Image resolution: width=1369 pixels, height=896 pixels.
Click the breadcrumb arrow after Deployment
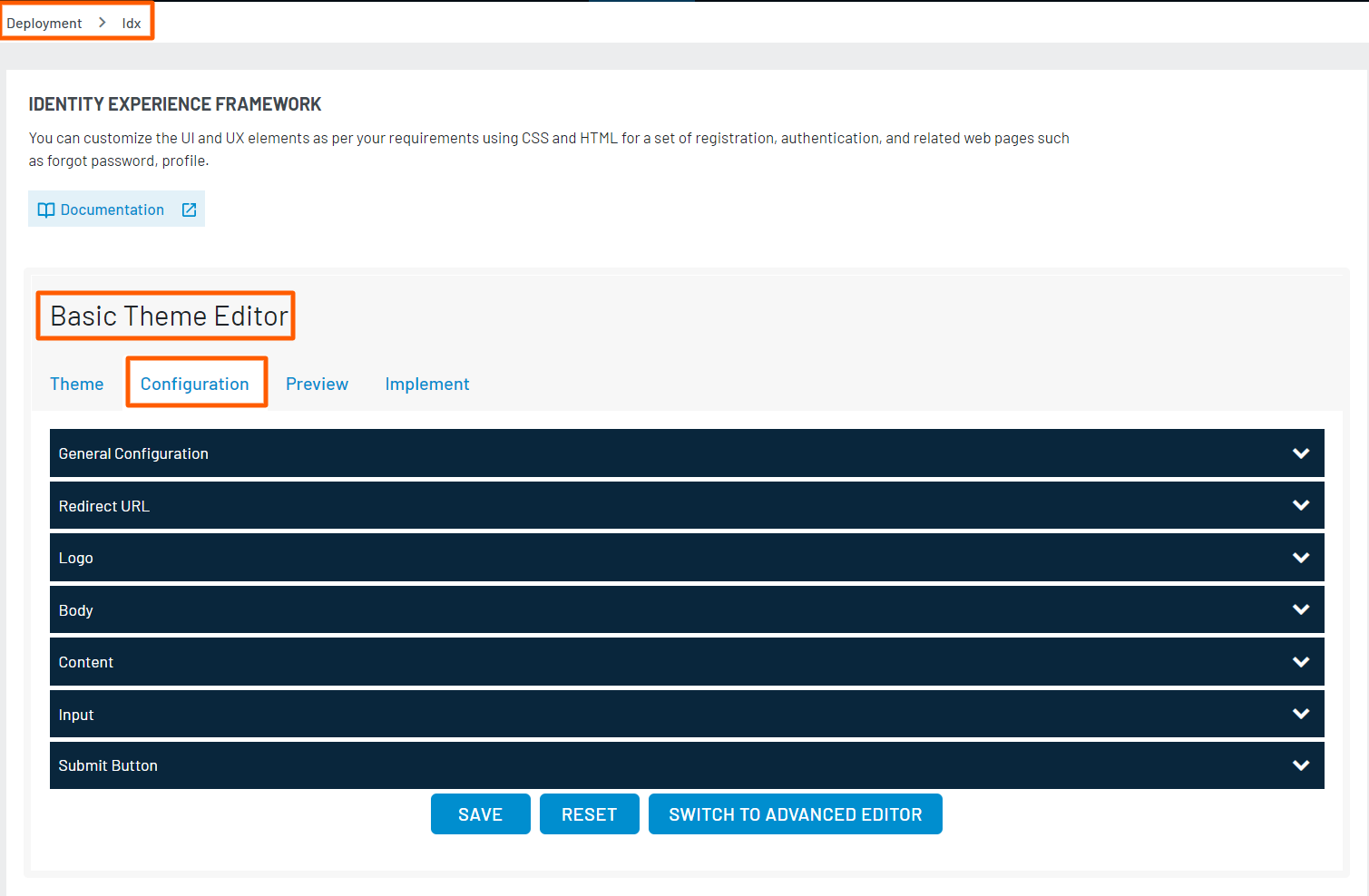tap(103, 23)
